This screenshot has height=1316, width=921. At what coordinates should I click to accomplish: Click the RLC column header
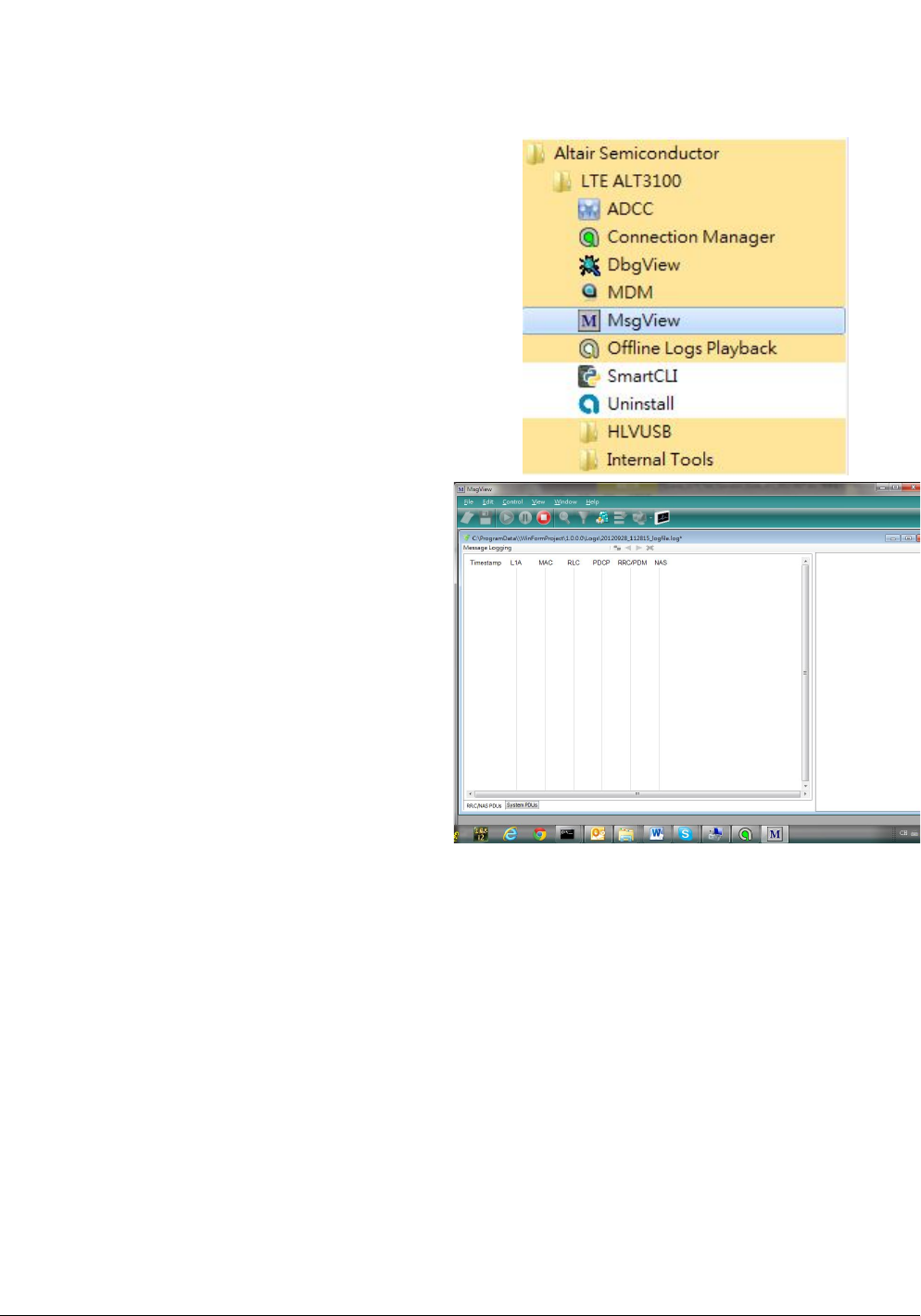pos(574,563)
